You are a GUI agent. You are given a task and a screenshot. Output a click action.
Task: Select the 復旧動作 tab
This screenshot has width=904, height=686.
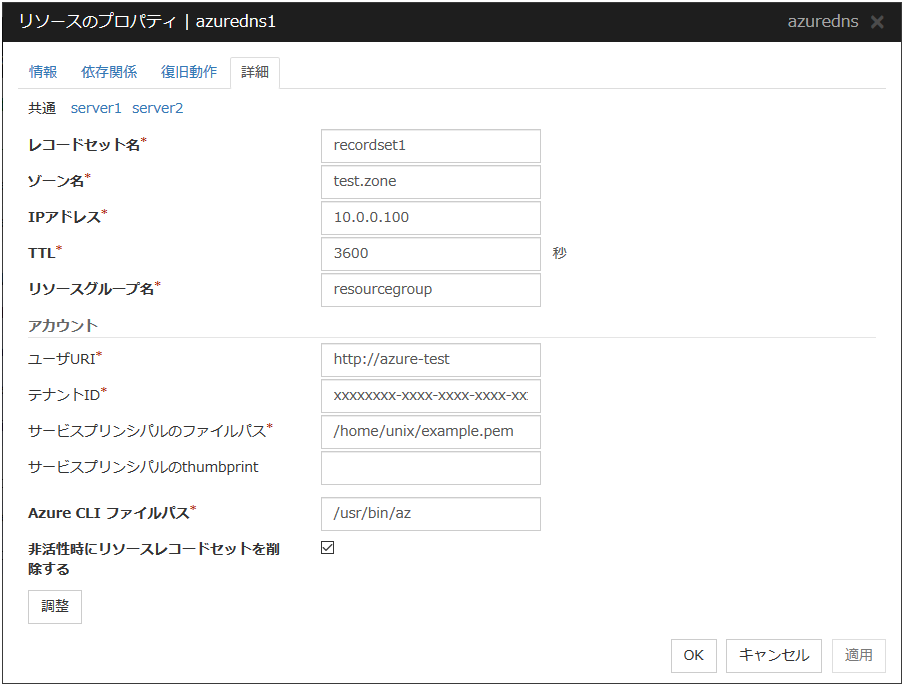click(189, 72)
